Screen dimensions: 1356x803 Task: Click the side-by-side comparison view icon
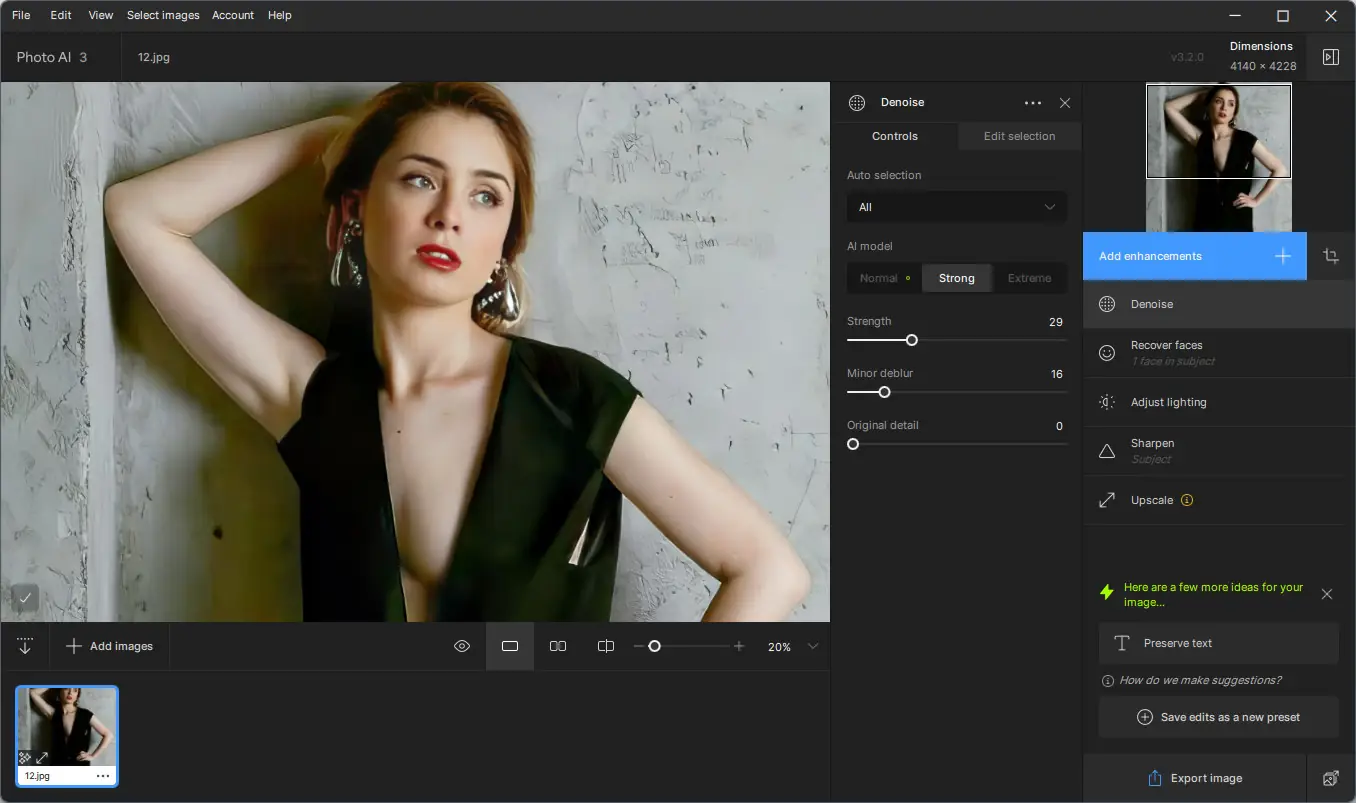[558, 647]
